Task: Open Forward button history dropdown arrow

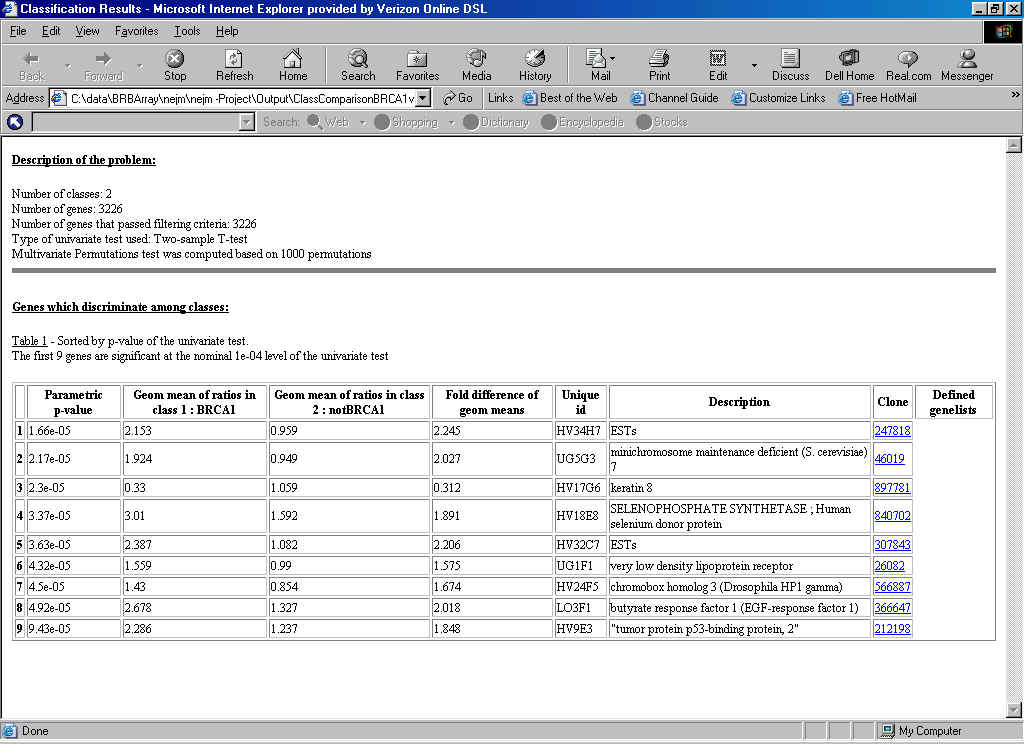Action: tap(139, 66)
